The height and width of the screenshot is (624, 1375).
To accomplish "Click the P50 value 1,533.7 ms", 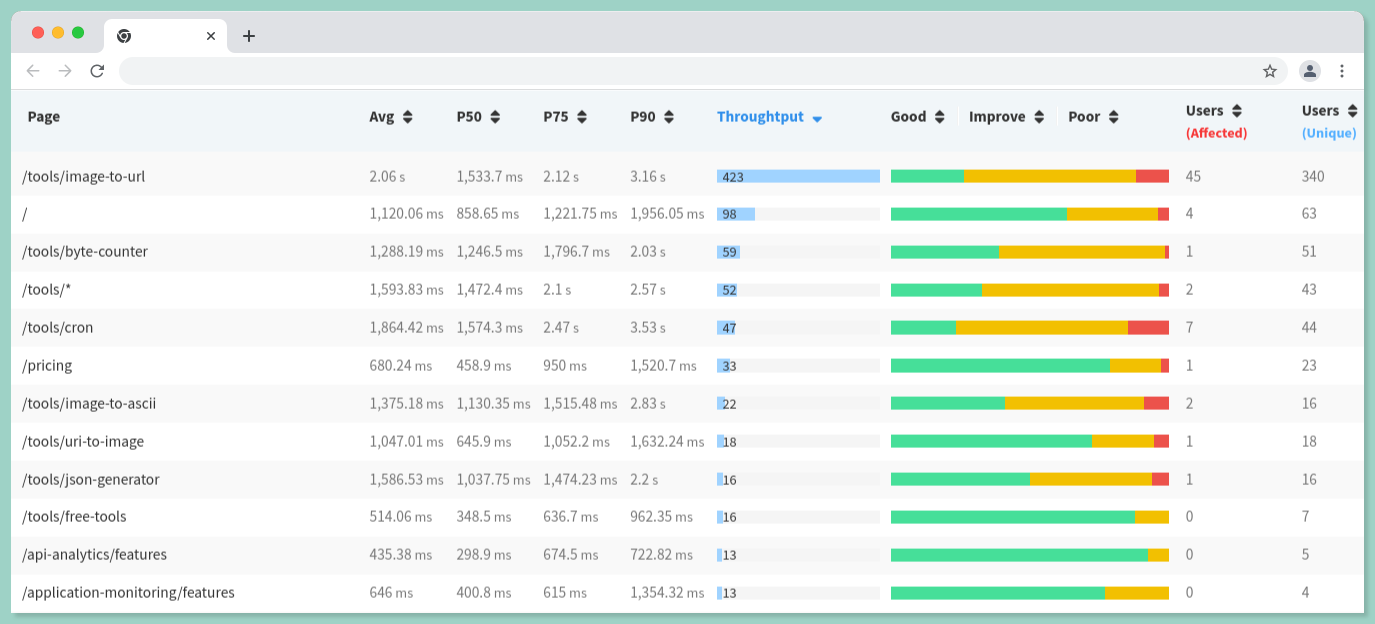I will tap(490, 176).
